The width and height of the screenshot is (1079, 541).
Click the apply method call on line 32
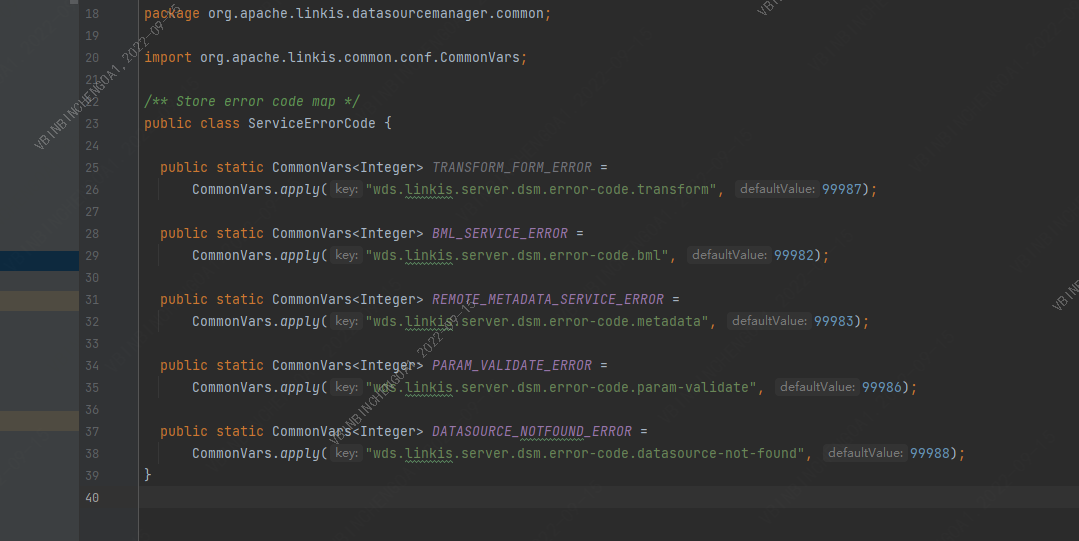(300, 321)
